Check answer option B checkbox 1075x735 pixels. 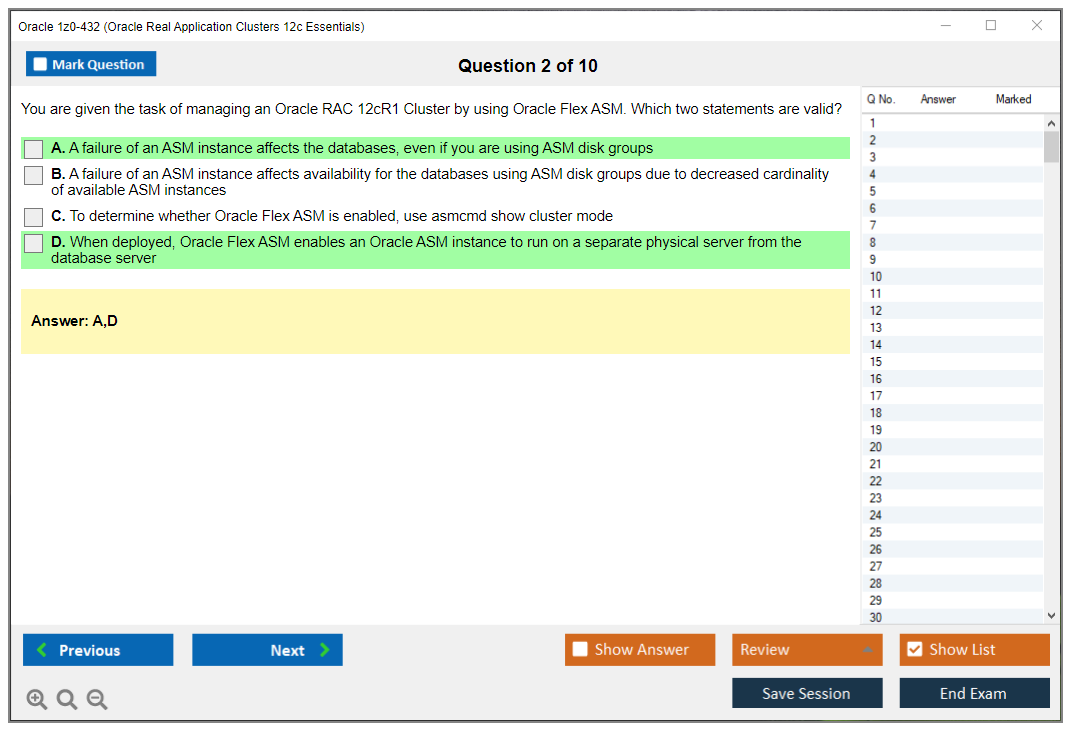point(34,175)
